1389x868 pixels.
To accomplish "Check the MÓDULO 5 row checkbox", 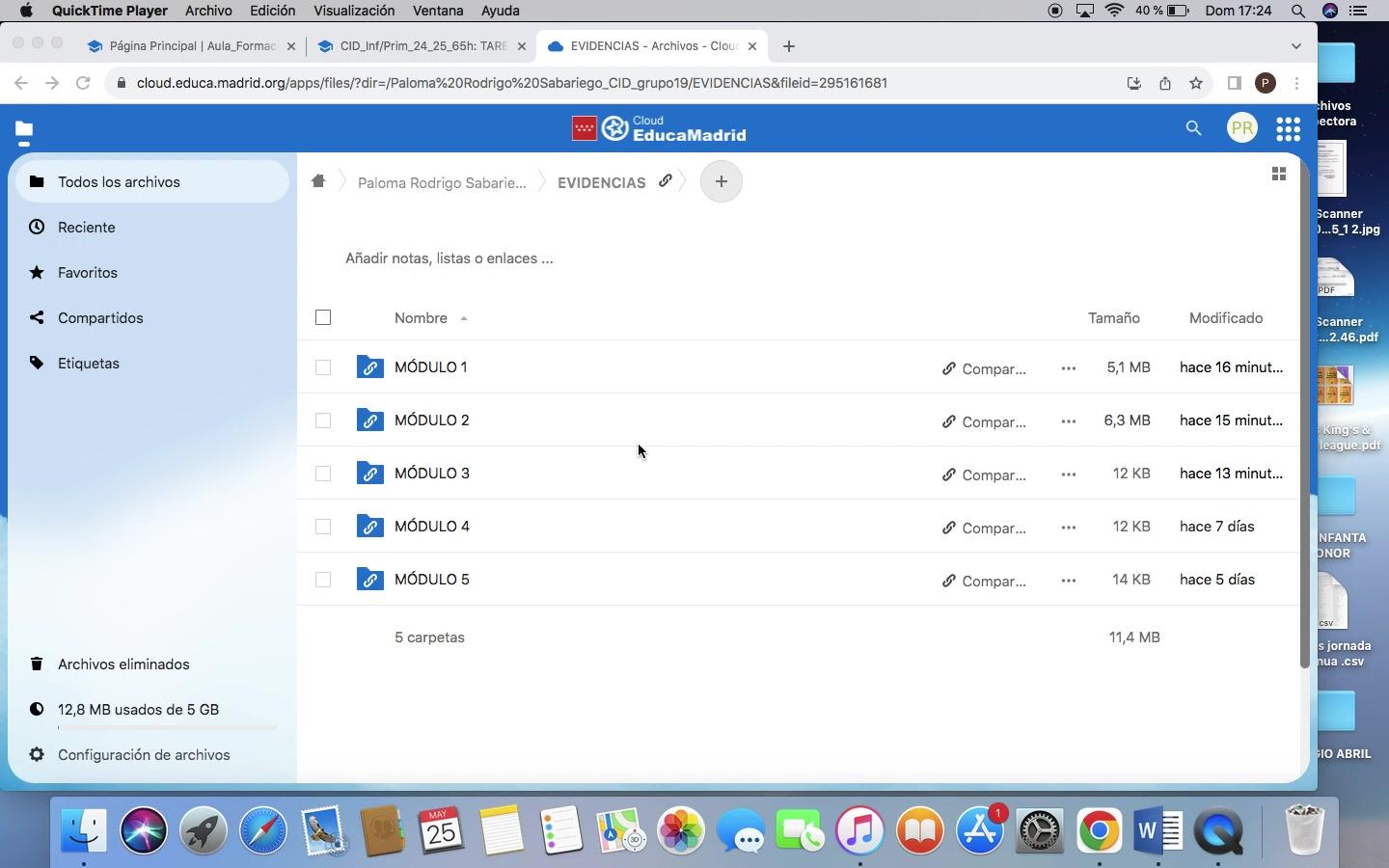I will click(x=323, y=580).
